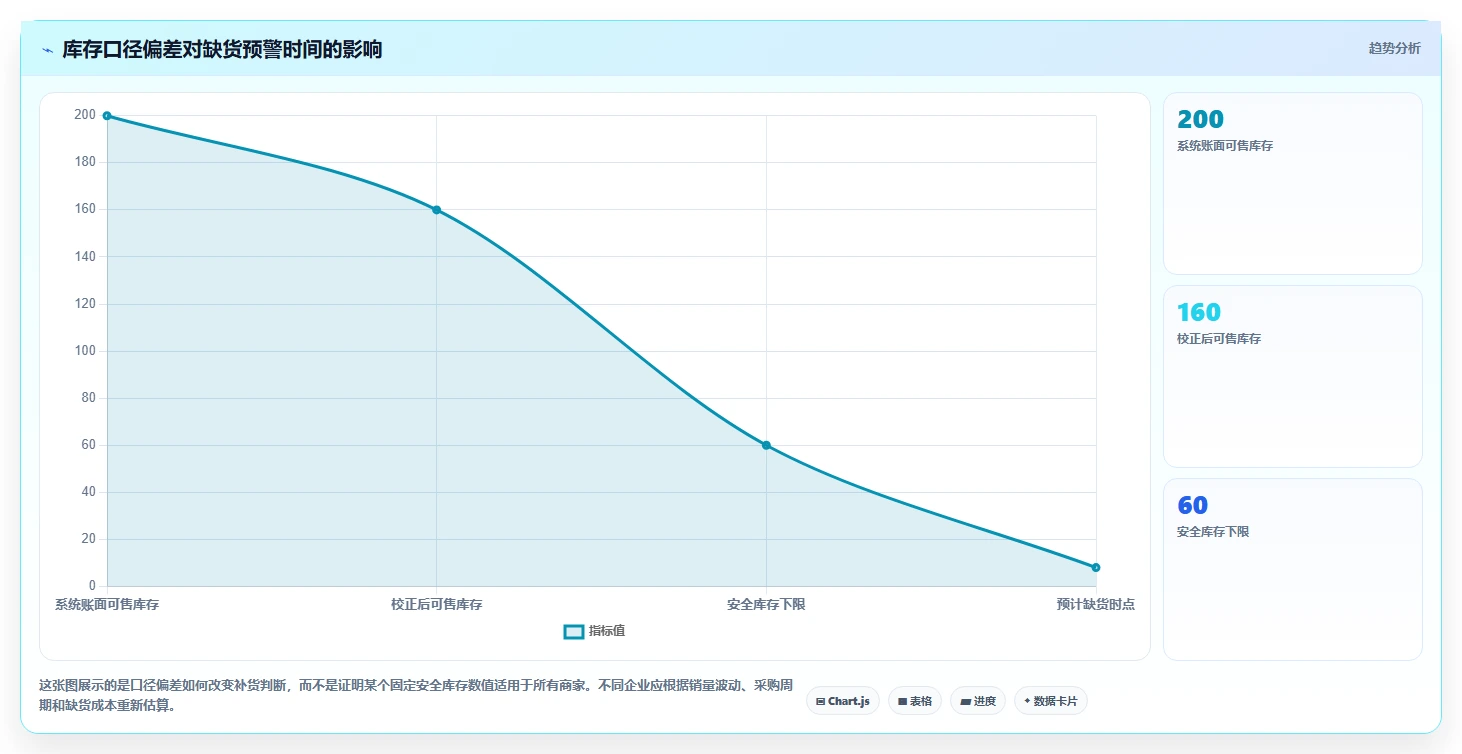Screen dimensions: 1462x754
Task: Click y-axis value 140
Action: click(85, 256)
